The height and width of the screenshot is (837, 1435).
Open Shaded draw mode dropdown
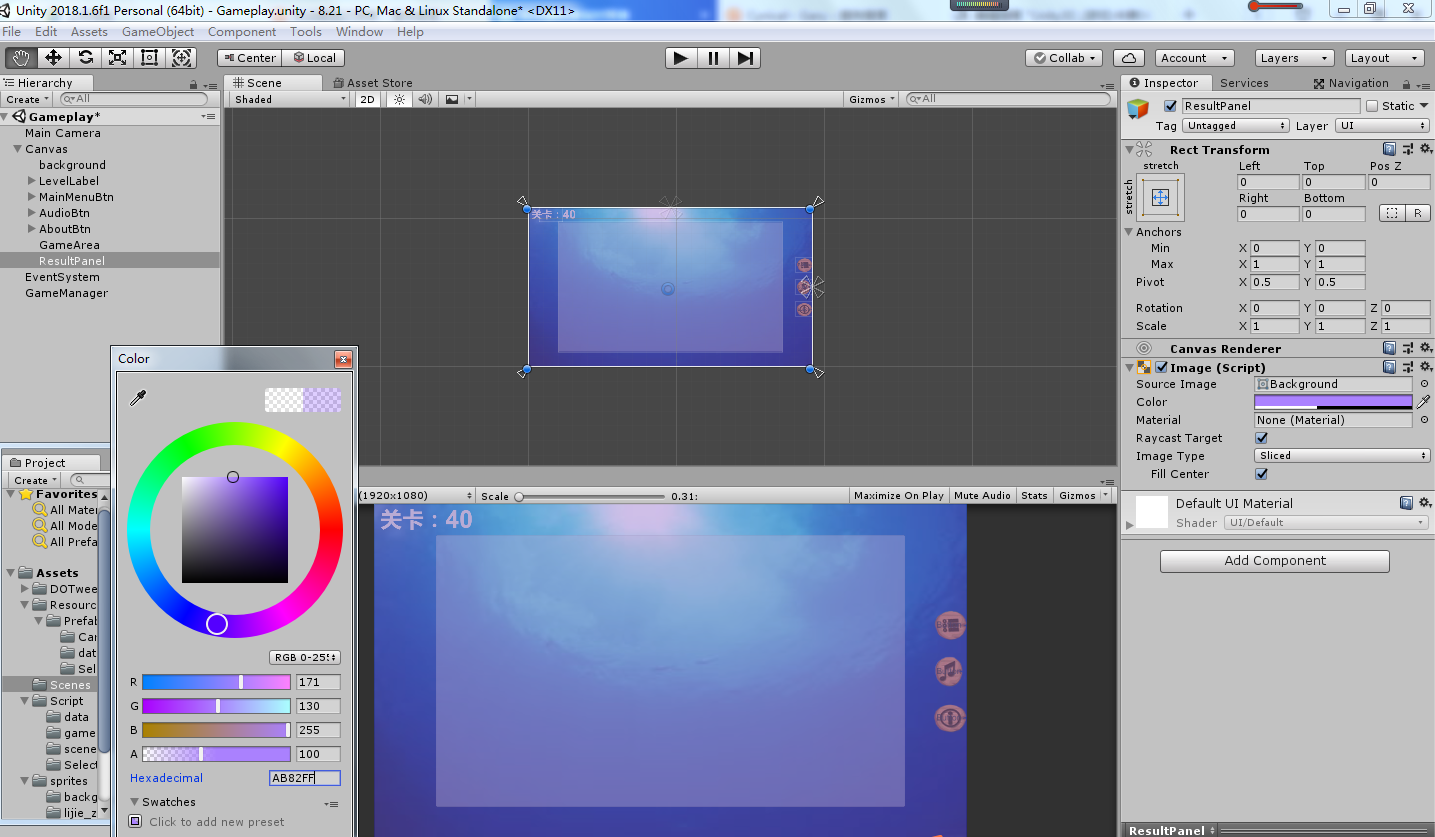point(289,99)
